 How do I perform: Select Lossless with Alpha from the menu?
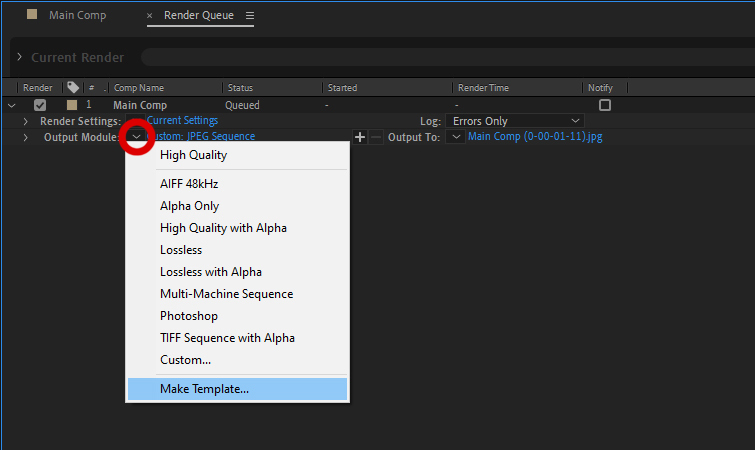tap(211, 272)
